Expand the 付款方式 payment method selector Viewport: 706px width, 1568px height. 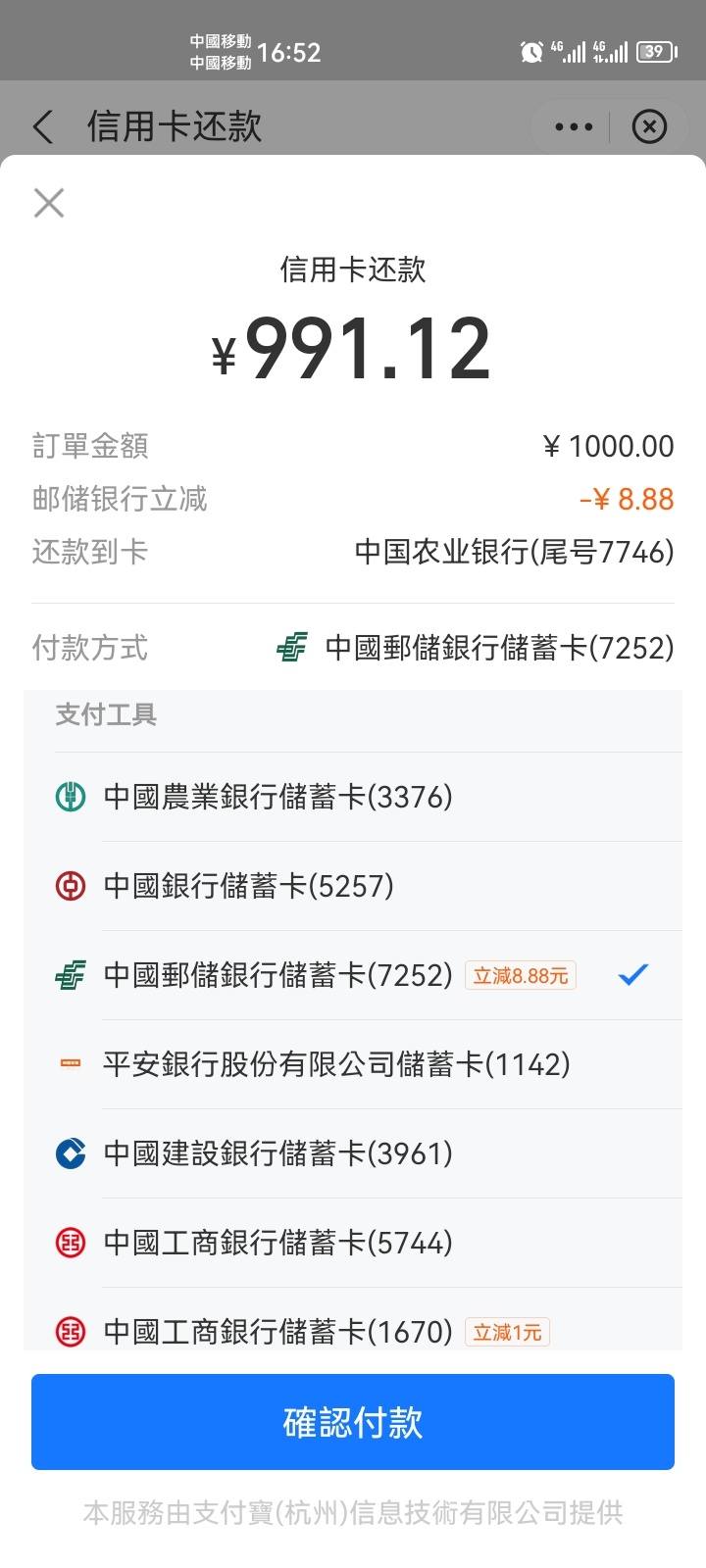click(x=353, y=648)
